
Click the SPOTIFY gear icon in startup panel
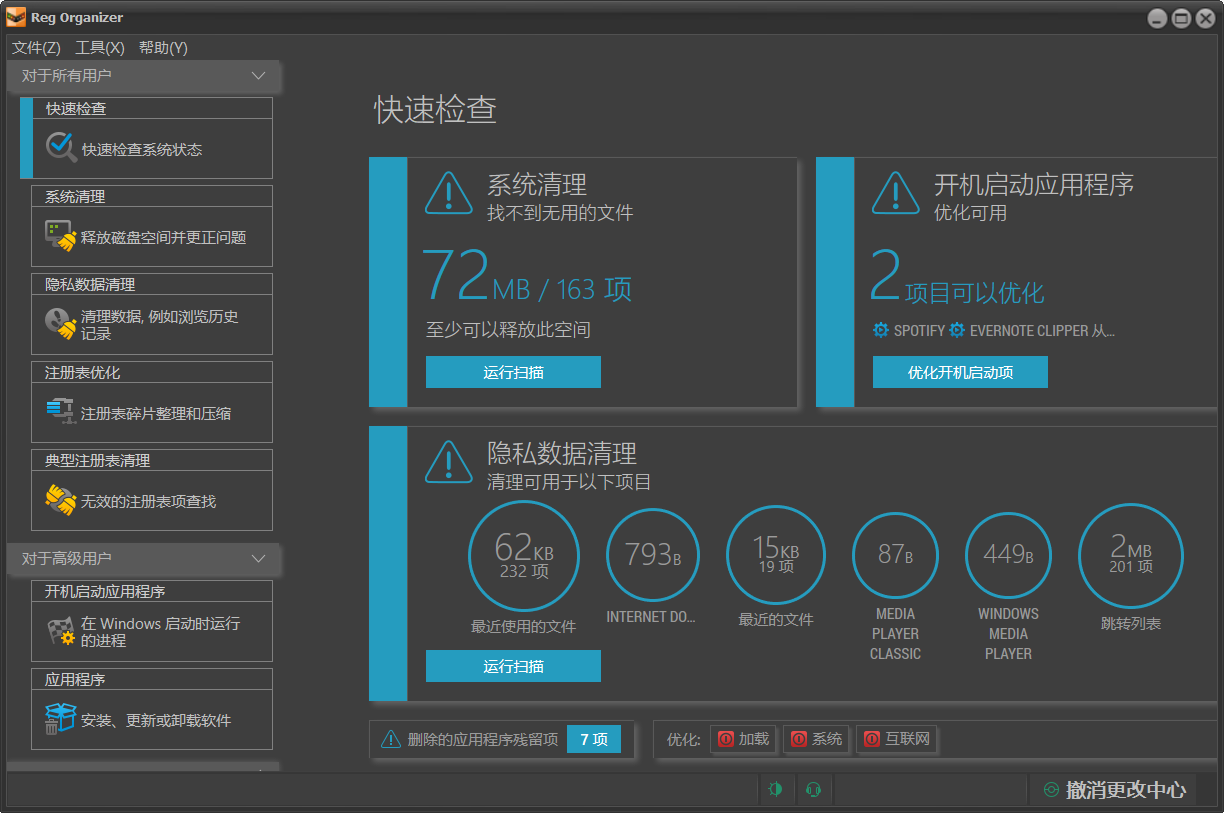coord(881,329)
